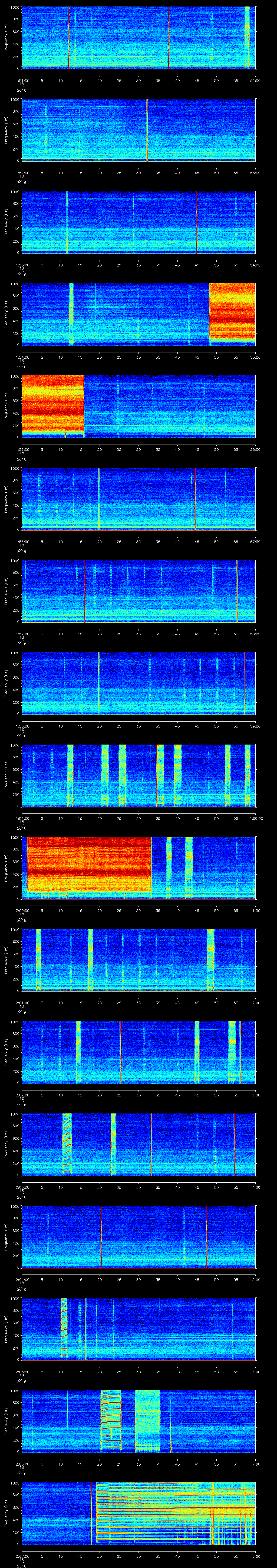The image size is (277, 1568).
Task: Click the red noise block starting the 1:55:00 spectrogram
Action: point(52,406)
